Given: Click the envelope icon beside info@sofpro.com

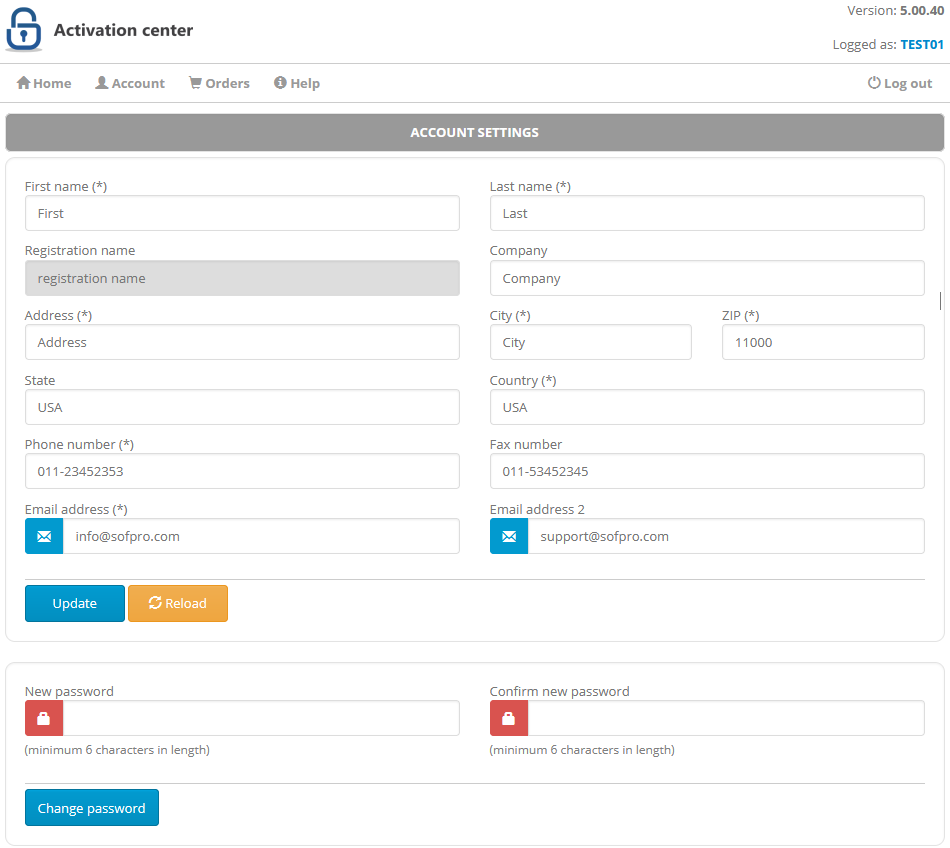Looking at the screenshot, I should pyautogui.click(x=44, y=536).
